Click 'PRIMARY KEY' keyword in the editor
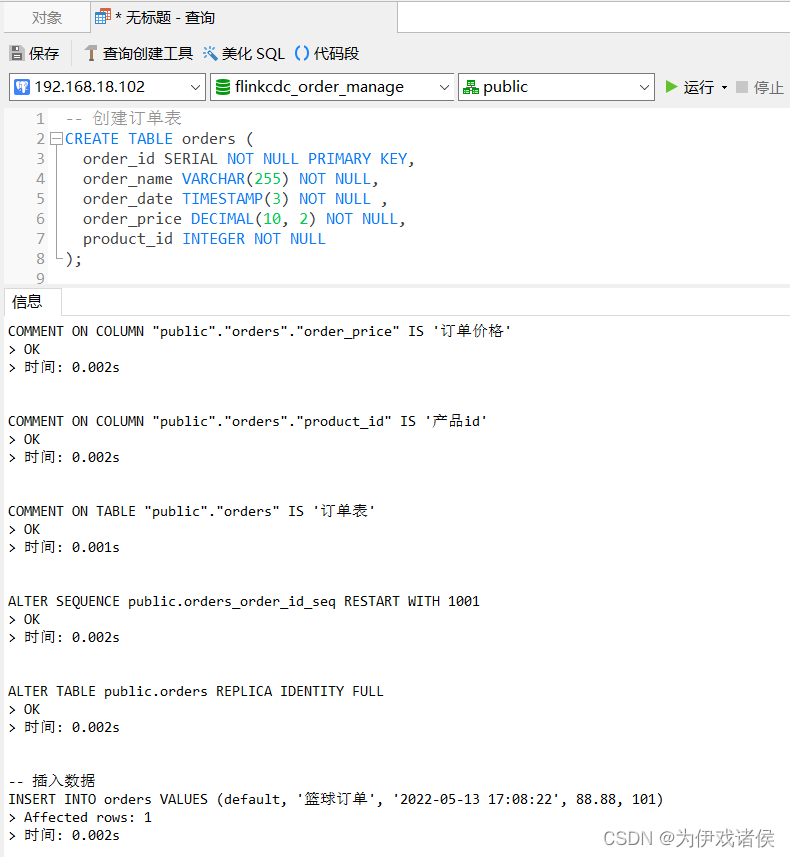 click(358, 159)
